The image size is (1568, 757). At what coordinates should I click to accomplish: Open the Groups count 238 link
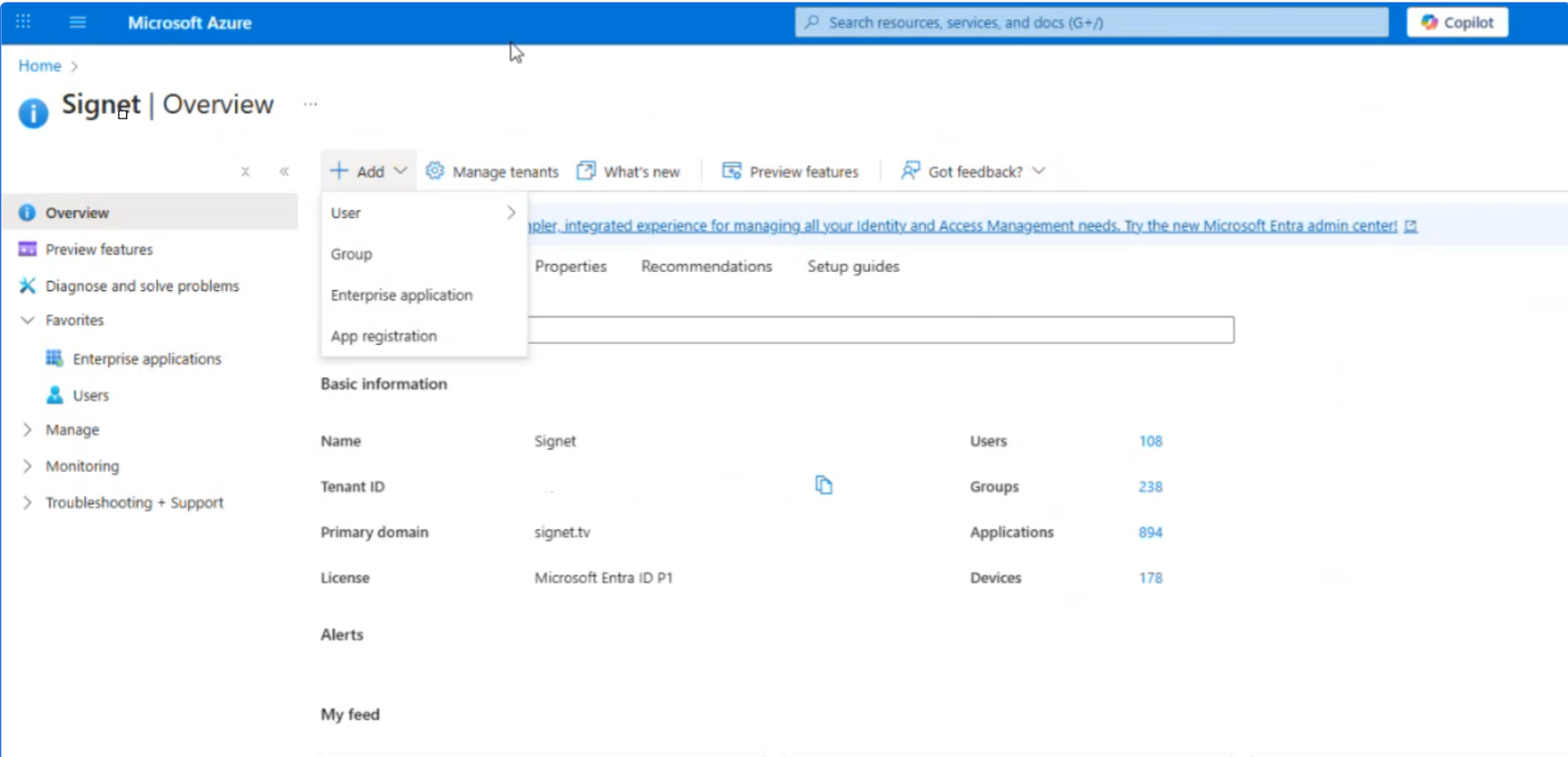[1151, 487]
